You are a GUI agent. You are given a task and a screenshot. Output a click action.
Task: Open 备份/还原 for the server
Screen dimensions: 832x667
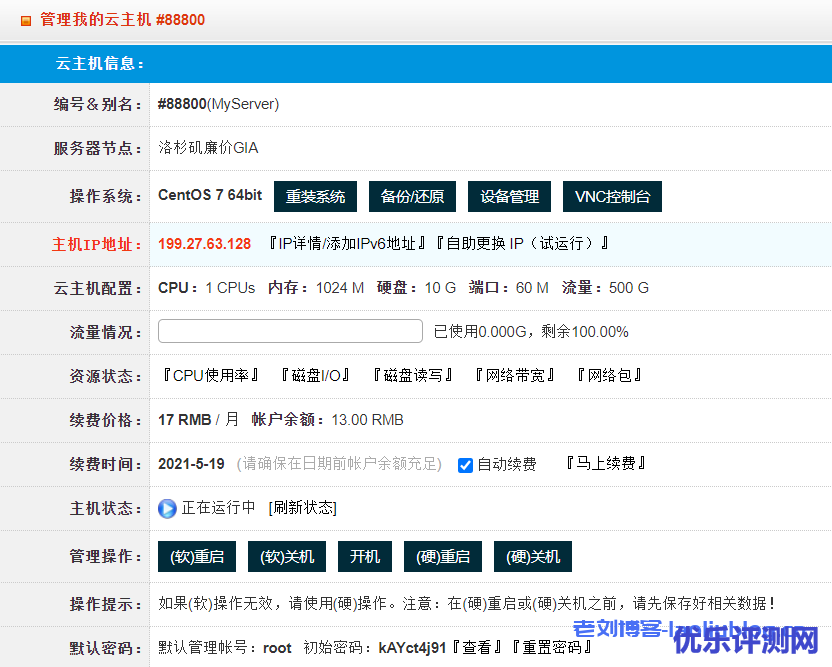point(412,197)
